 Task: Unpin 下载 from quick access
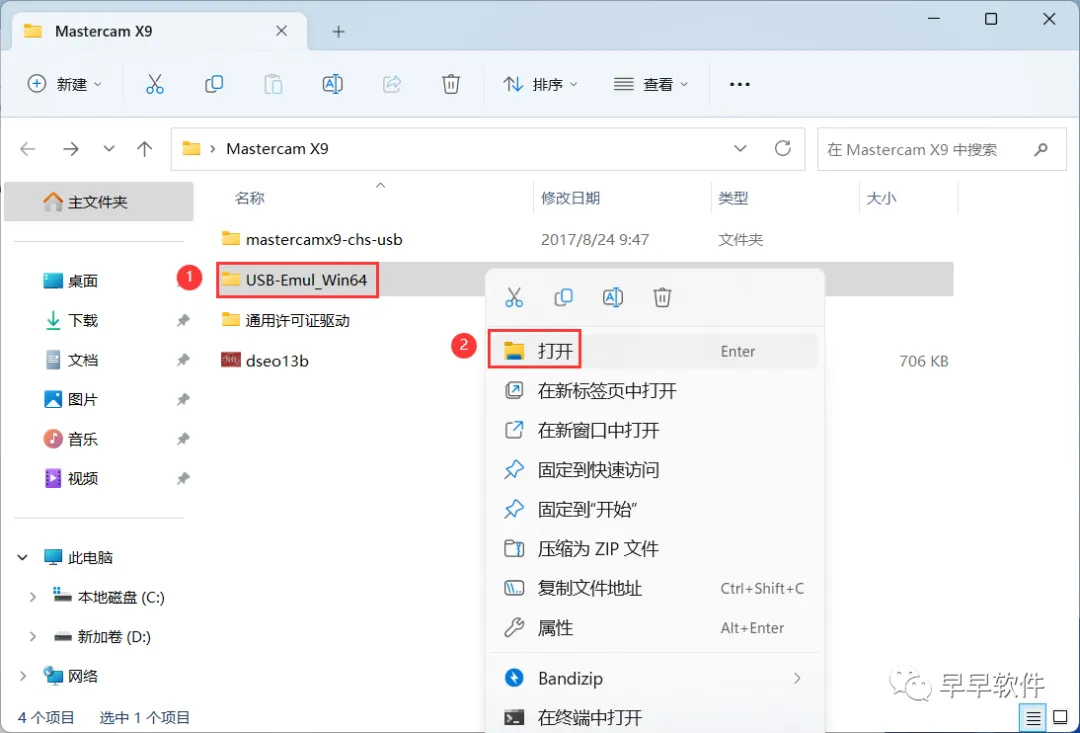(x=183, y=320)
